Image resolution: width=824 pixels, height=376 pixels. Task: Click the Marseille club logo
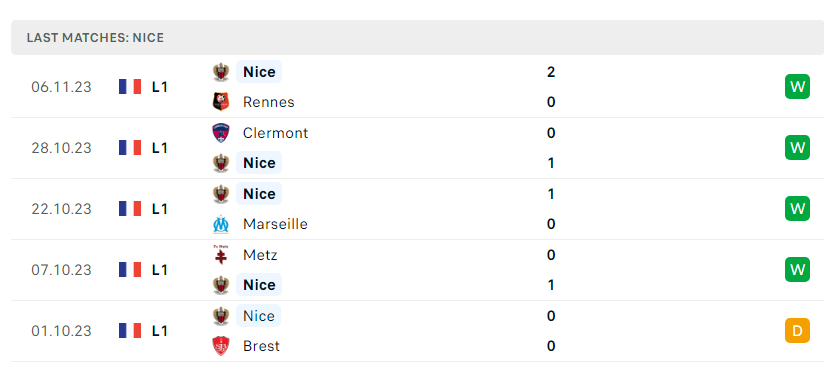click(x=221, y=225)
